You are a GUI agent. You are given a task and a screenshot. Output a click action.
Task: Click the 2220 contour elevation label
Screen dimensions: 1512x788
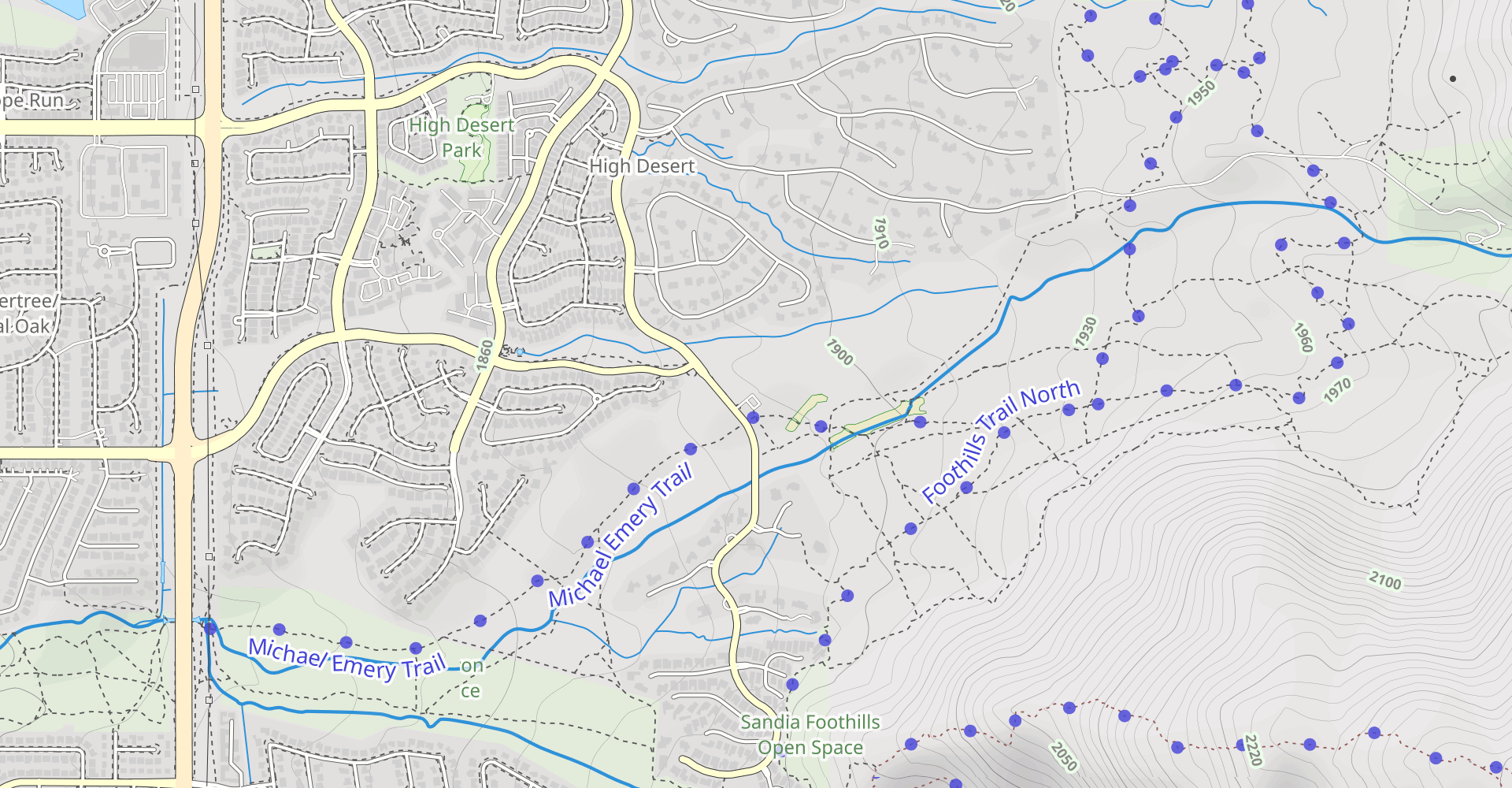1253,750
